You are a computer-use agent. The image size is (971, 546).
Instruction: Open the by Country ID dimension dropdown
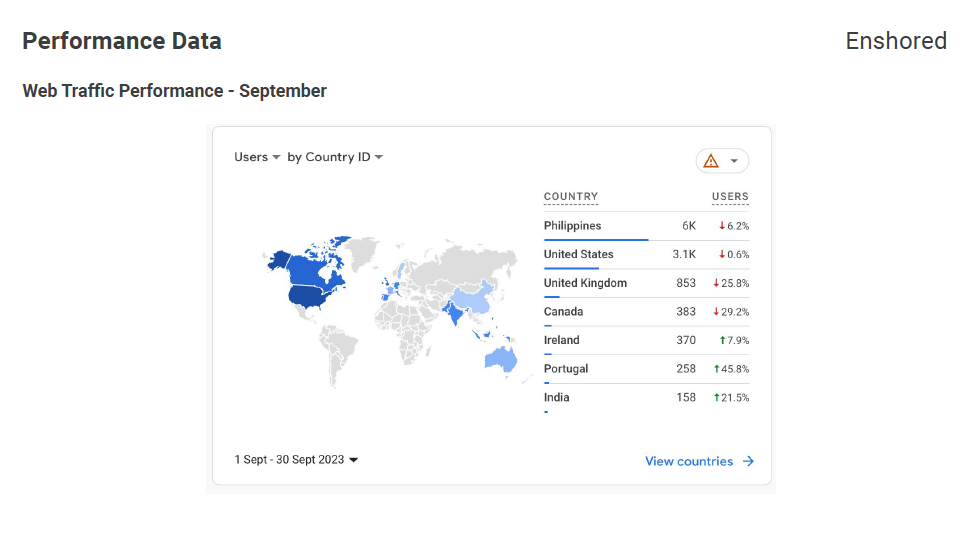[x=335, y=157]
